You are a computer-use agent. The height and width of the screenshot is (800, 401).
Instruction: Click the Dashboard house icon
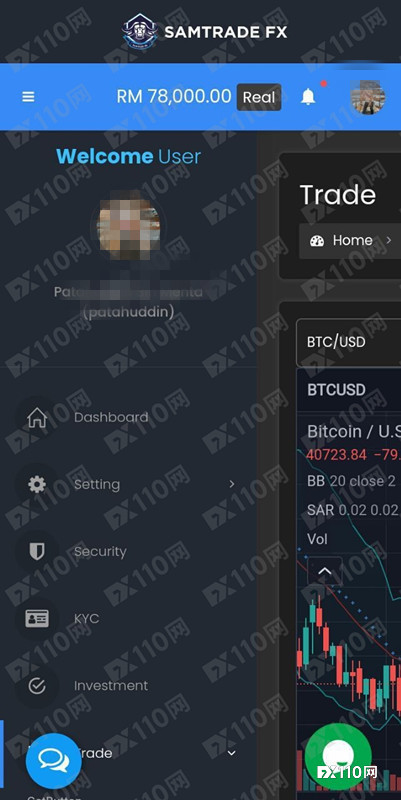[x=37, y=418]
